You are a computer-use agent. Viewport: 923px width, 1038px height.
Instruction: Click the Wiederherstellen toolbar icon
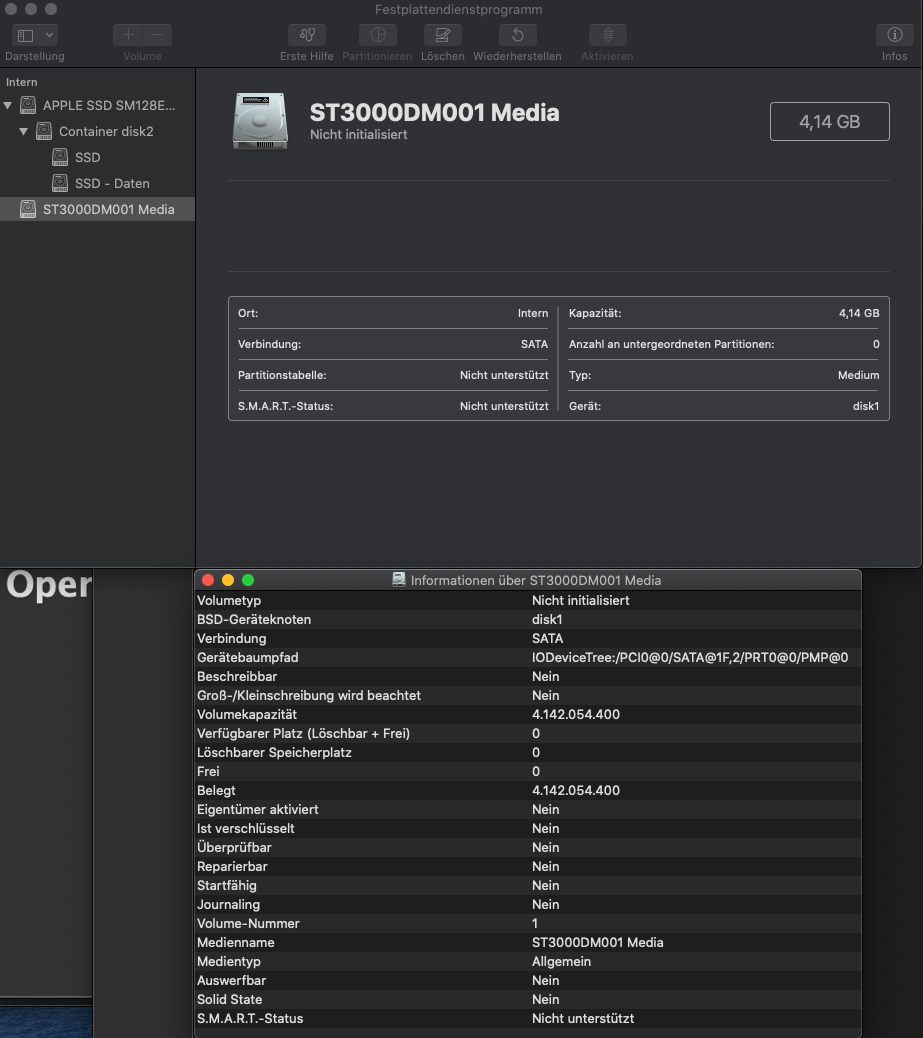[517, 35]
